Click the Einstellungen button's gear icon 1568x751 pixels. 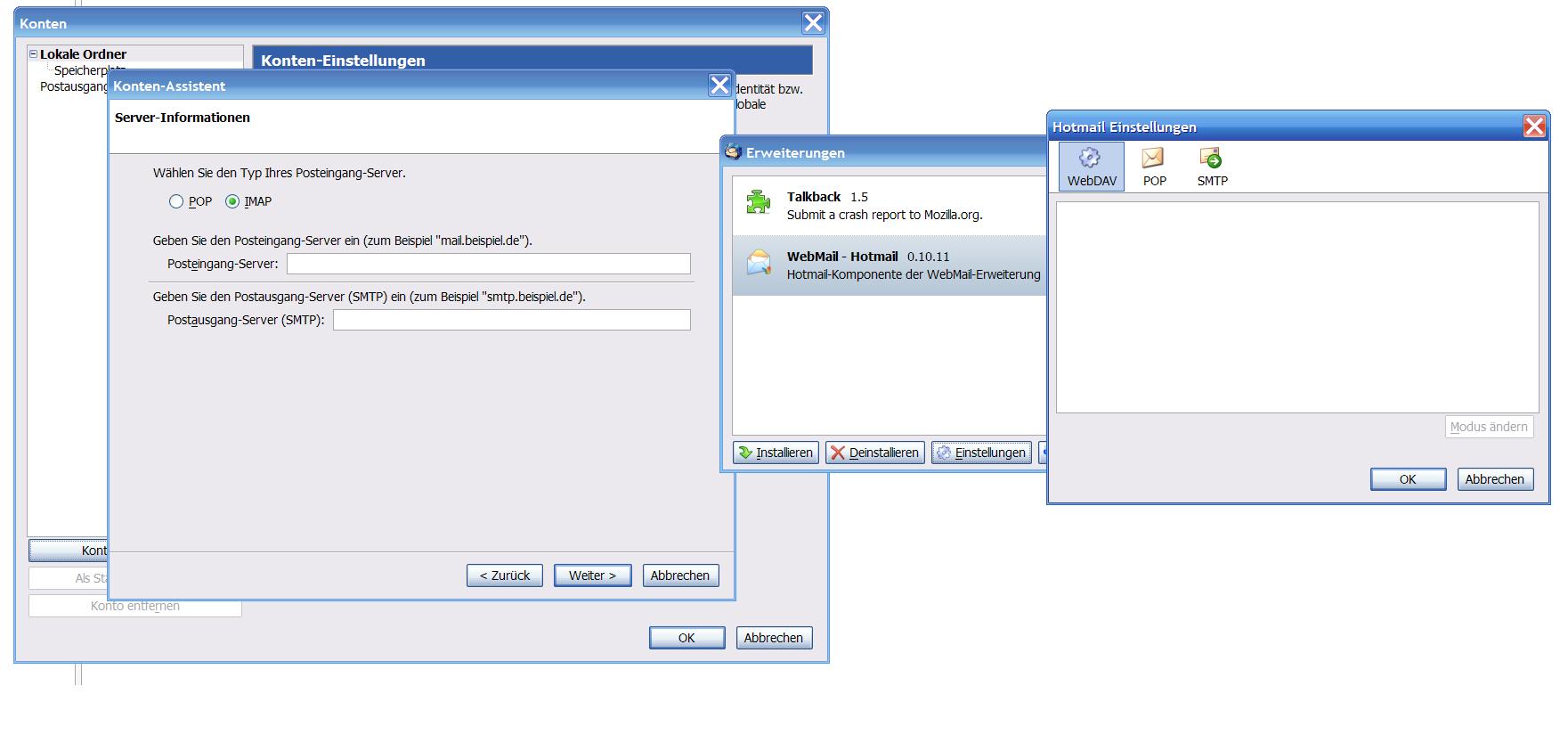click(x=944, y=453)
